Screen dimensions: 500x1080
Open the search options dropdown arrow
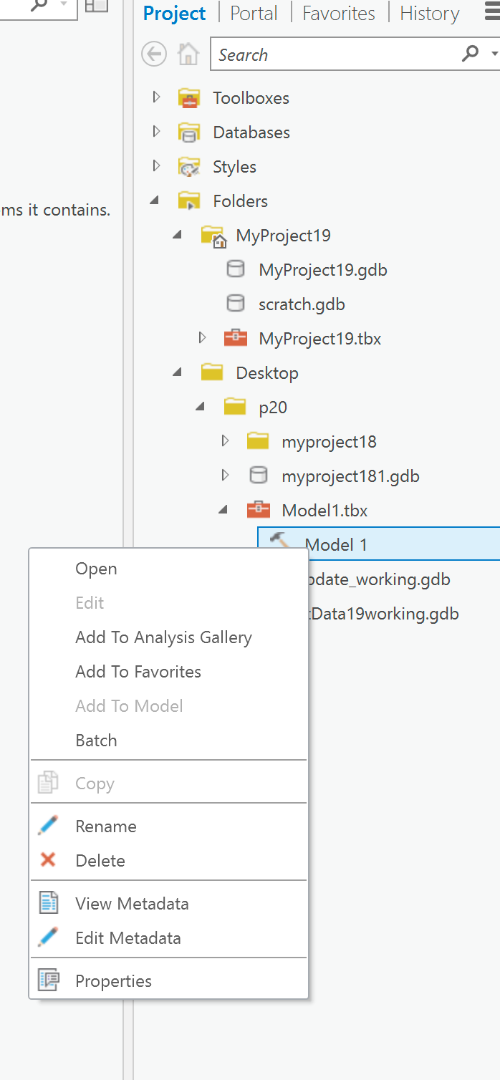[494, 54]
